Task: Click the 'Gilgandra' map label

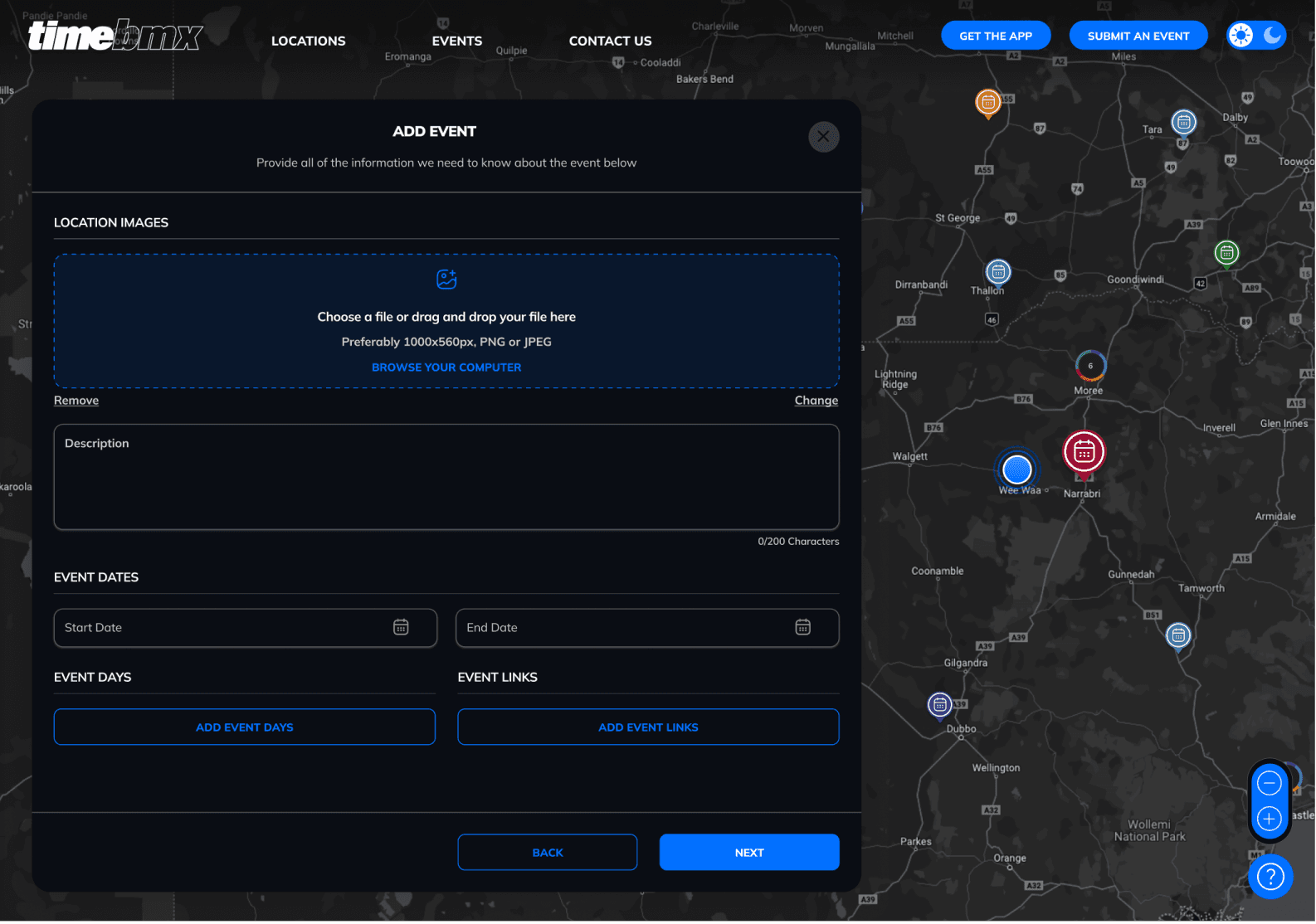Action: point(966,664)
